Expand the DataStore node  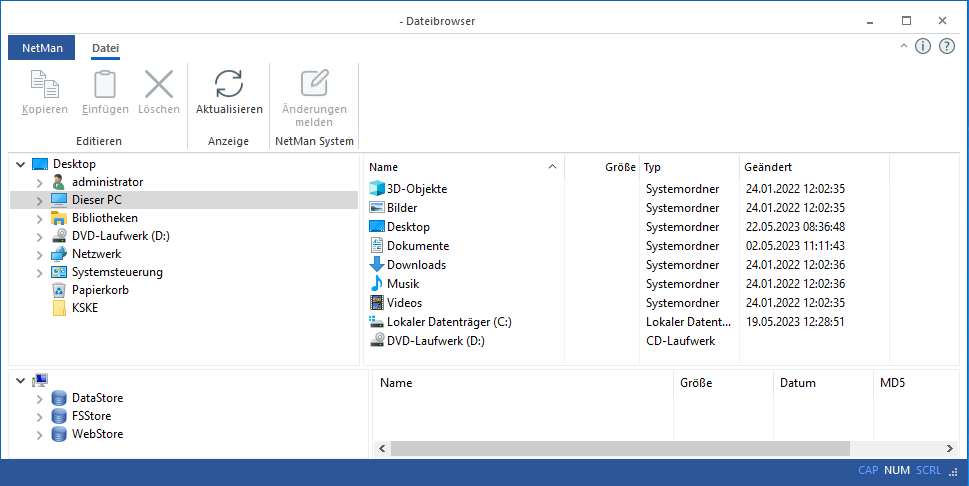tap(40, 399)
